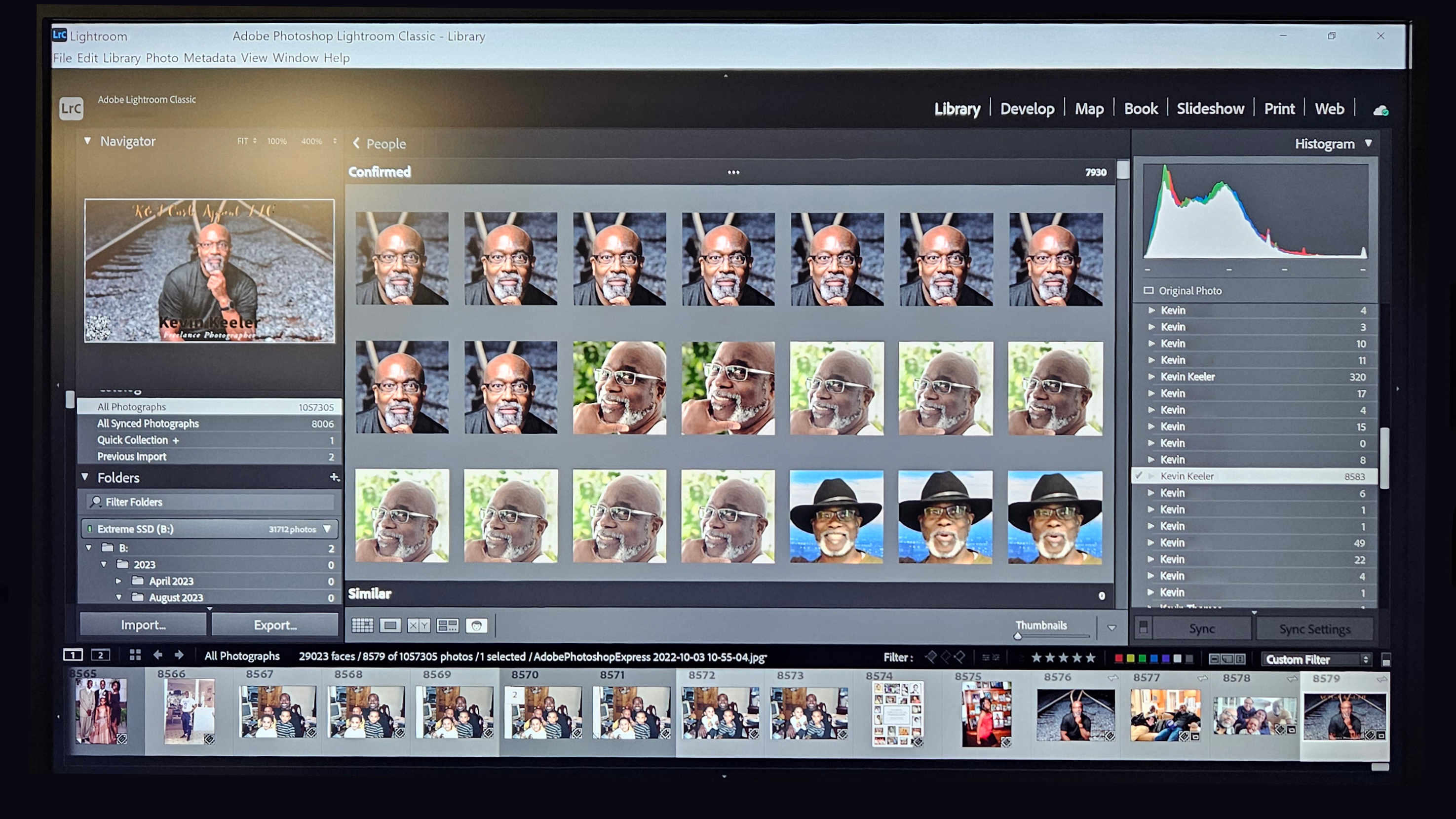
Task: Select filmstrip thumbnail 8575
Action: [986, 714]
